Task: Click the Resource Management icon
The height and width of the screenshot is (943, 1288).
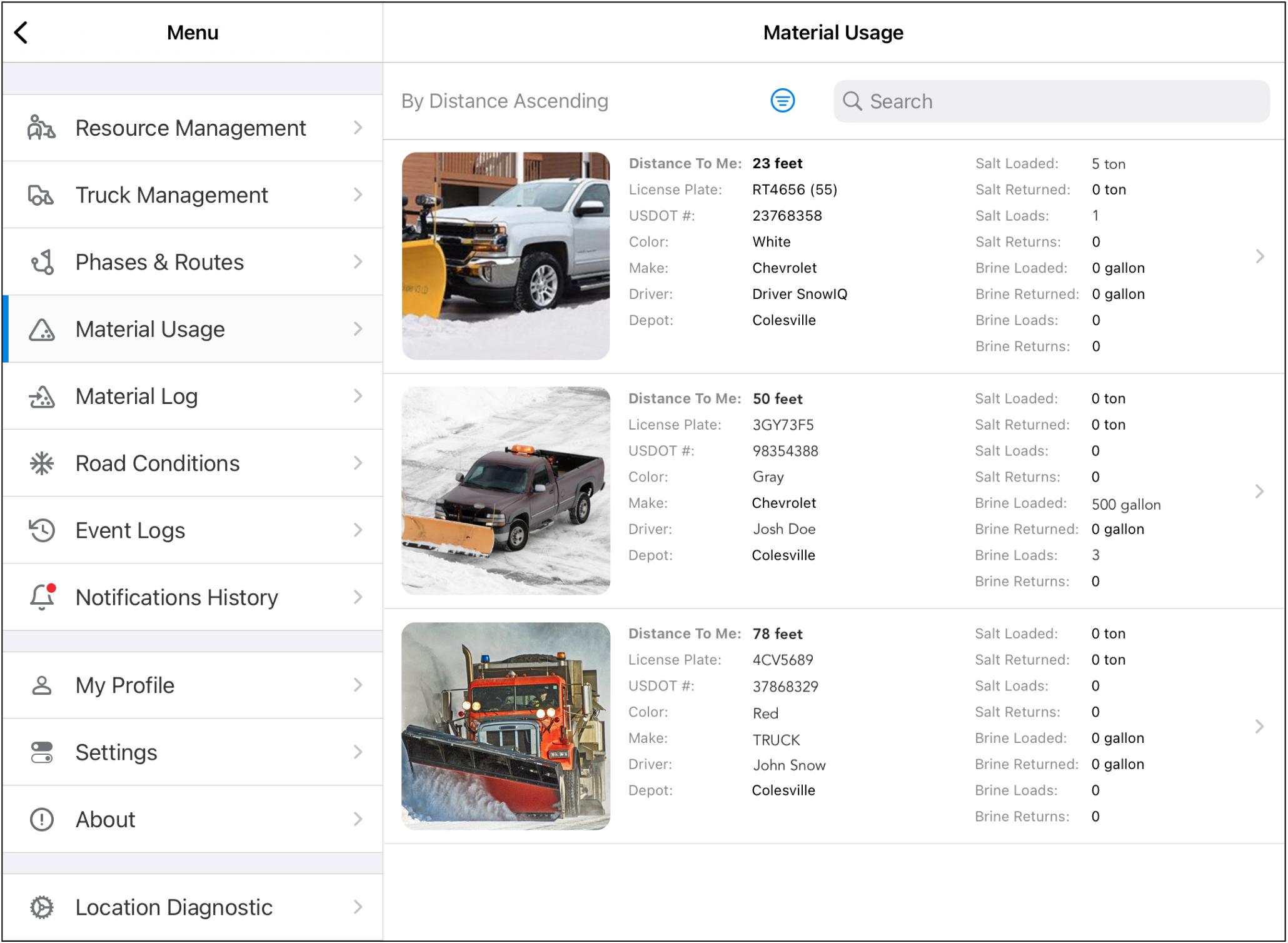Action: tap(41, 128)
